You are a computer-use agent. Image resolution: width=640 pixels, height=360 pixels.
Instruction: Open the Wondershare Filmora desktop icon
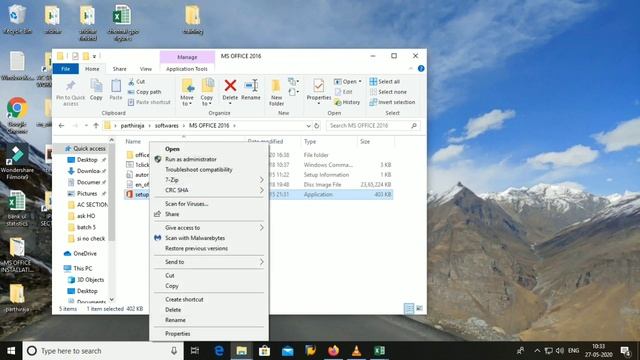click(17, 162)
